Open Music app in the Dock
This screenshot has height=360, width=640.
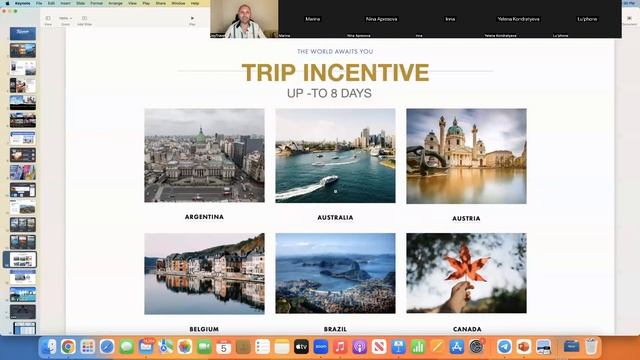340,347
